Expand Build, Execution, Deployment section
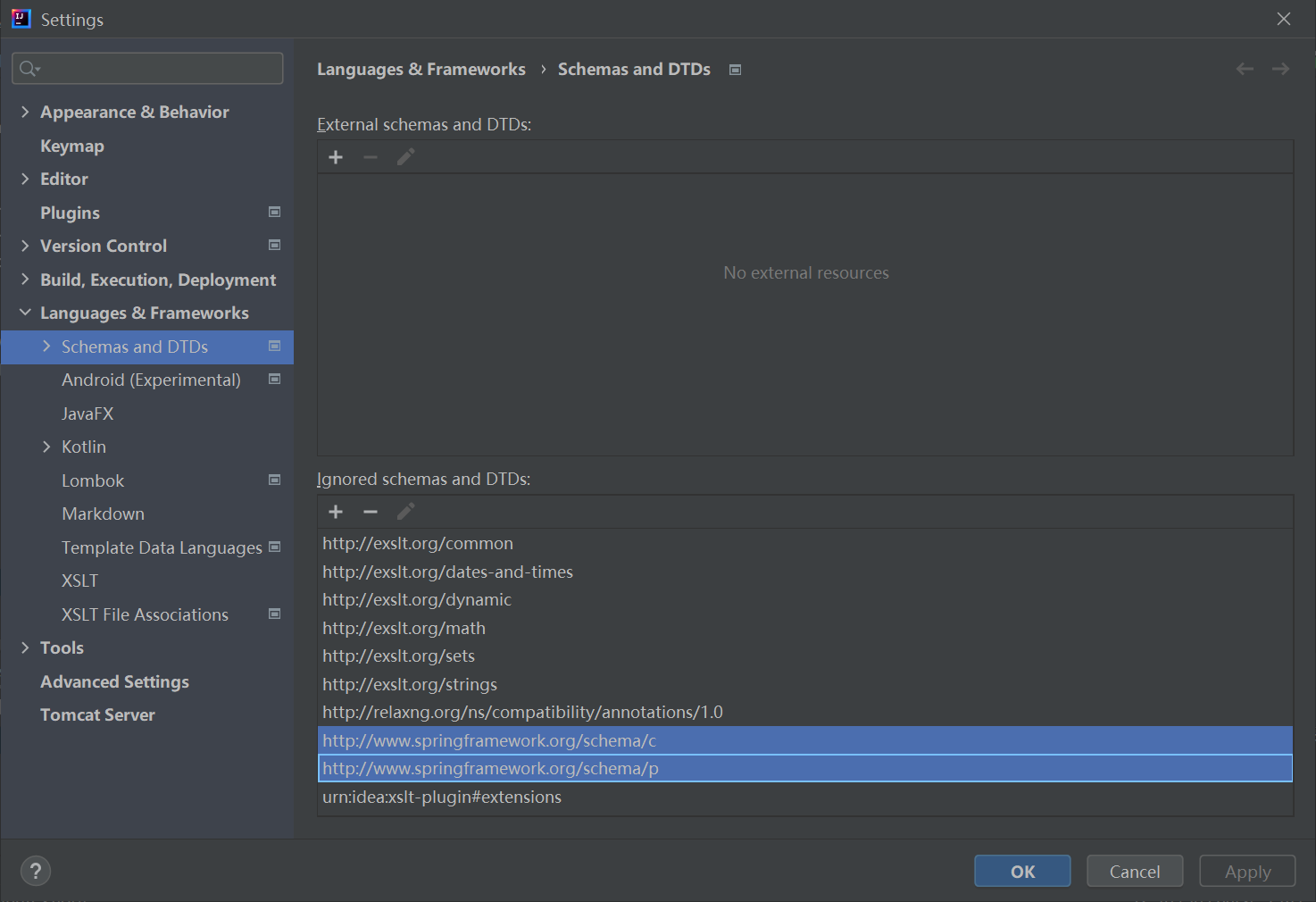The width and height of the screenshot is (1316, 902). [25, 280]
